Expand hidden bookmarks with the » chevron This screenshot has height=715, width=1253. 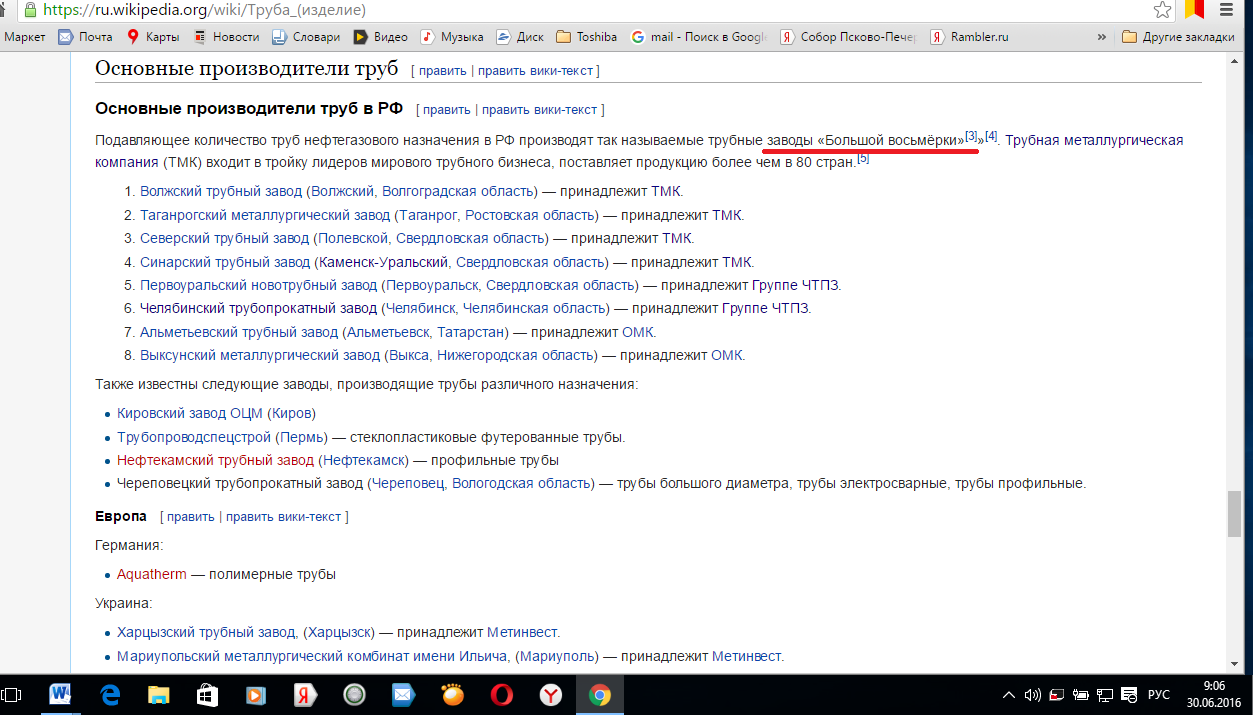point(1101,37)
